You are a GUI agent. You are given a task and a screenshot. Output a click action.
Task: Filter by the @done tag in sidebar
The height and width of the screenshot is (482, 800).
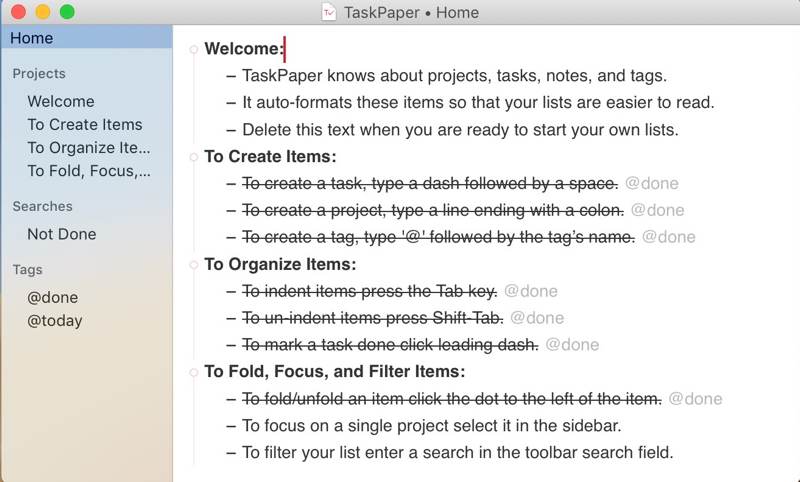tap(53, 297)
